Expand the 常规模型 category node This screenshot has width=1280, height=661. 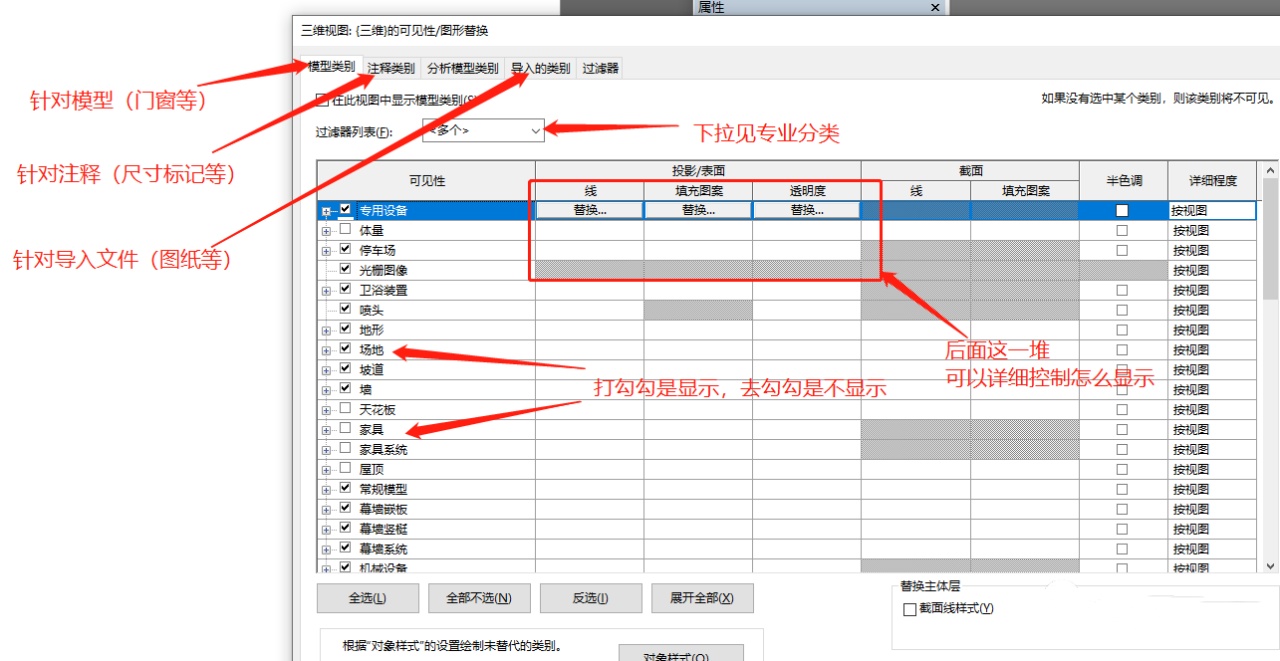[326, 489]
